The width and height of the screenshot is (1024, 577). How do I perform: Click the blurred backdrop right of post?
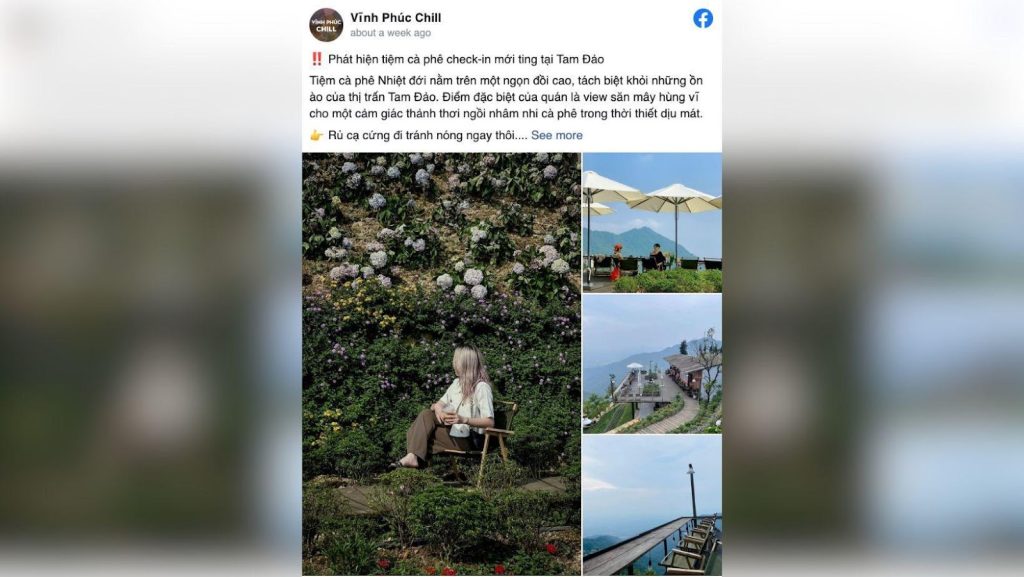point(873,288)
